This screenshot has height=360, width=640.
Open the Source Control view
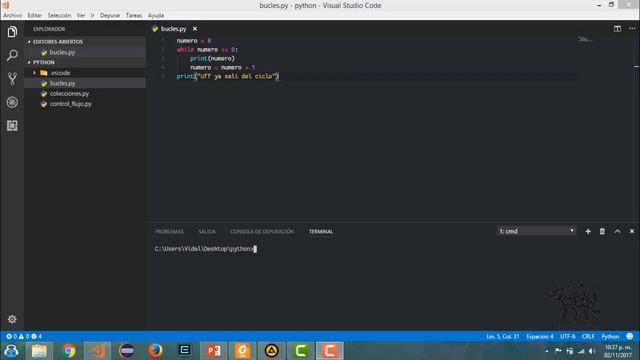[x=12, y=78]
